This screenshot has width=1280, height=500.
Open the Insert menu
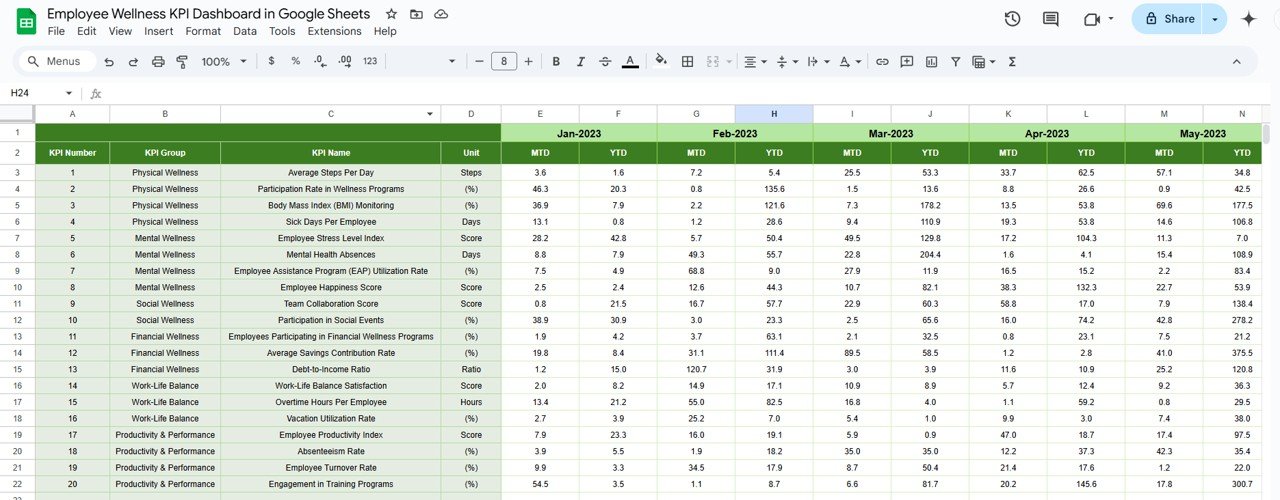coord(158,31)
